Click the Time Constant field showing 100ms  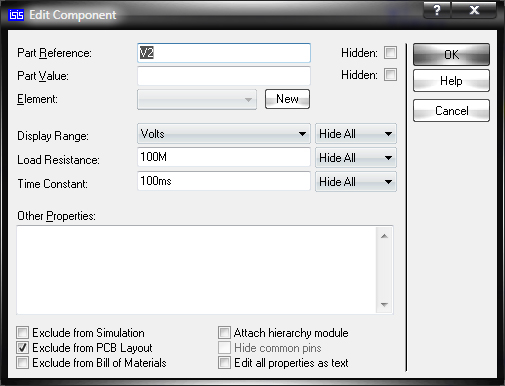[224, 181]
